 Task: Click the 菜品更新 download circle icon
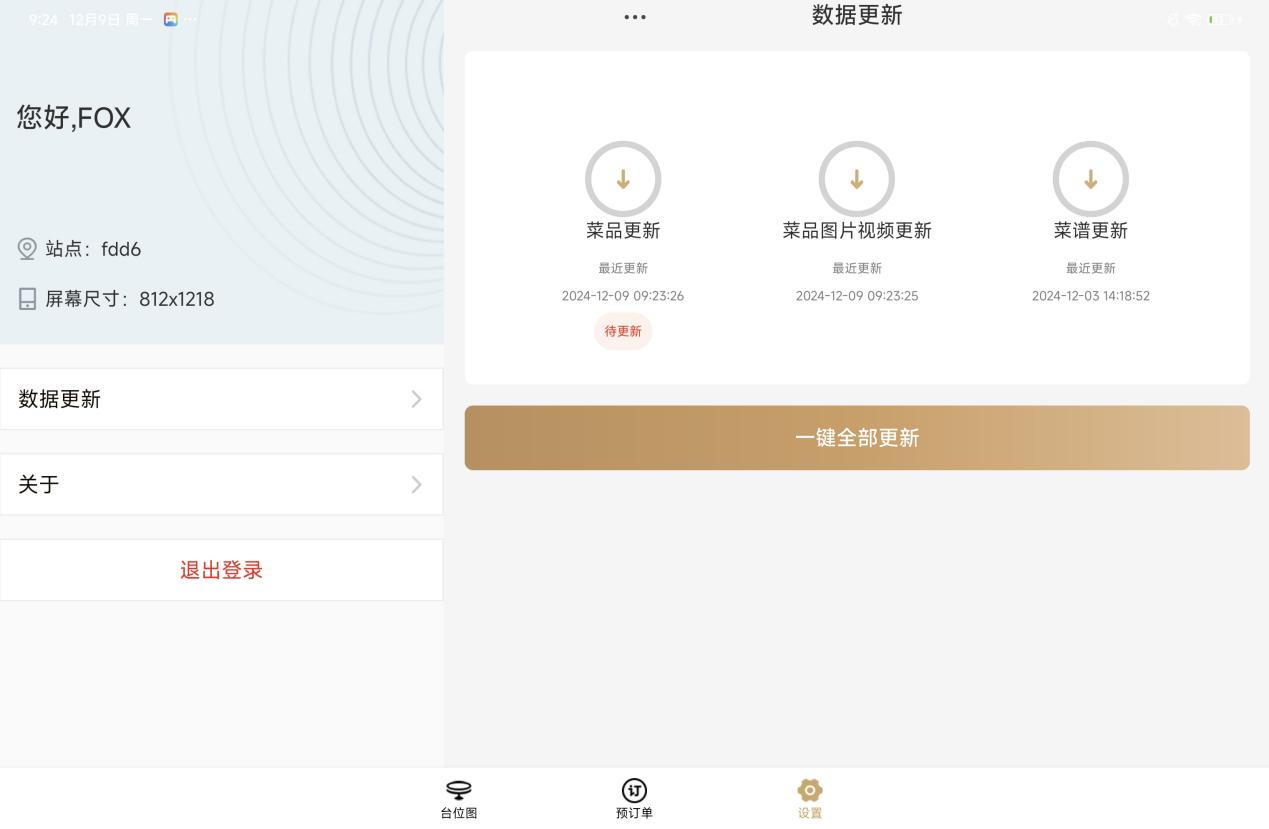coord(622,179)
